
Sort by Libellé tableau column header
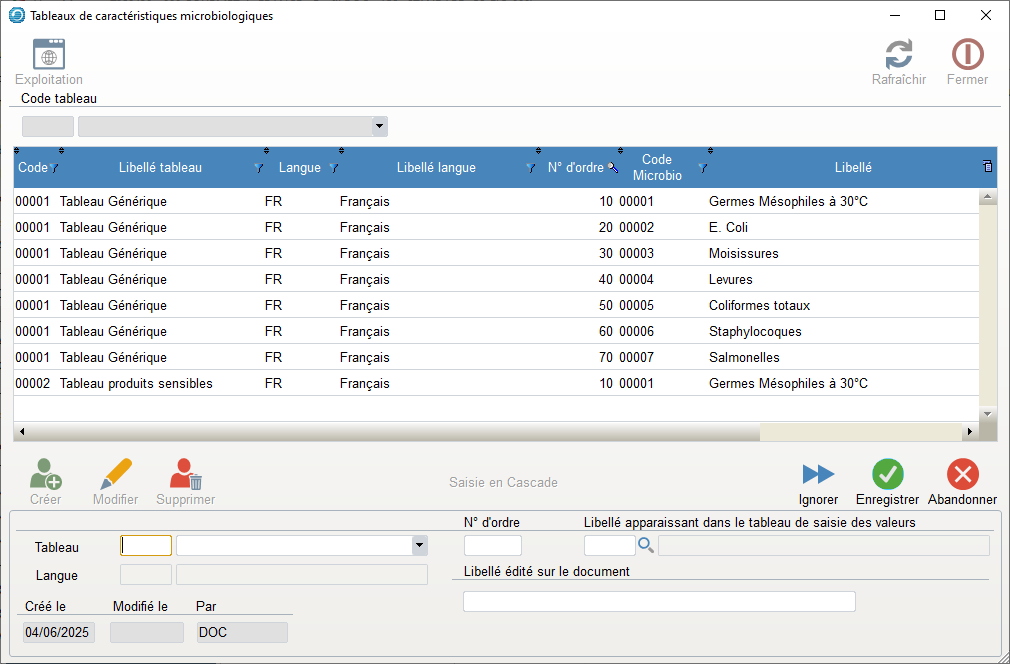click(x=160, y=168)
